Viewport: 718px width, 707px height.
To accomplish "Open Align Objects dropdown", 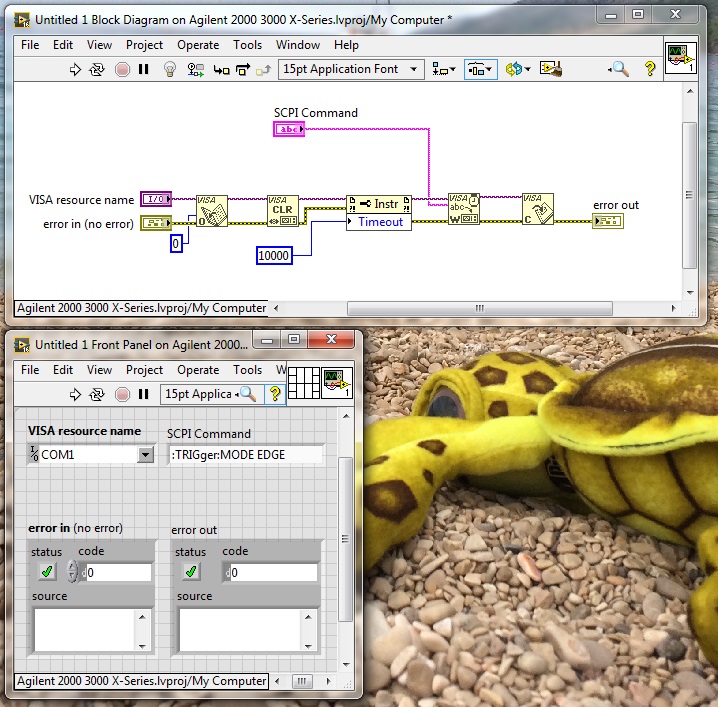I will coord(444,70).
